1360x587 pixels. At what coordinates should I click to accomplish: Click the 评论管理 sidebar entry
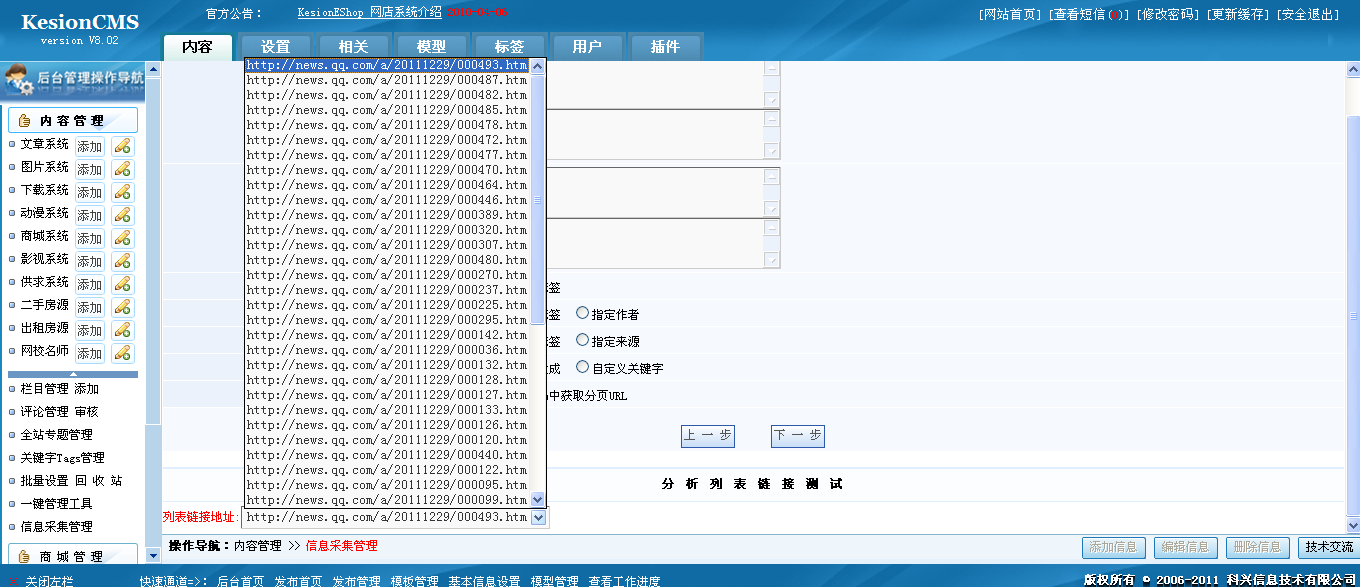point(45,412)
